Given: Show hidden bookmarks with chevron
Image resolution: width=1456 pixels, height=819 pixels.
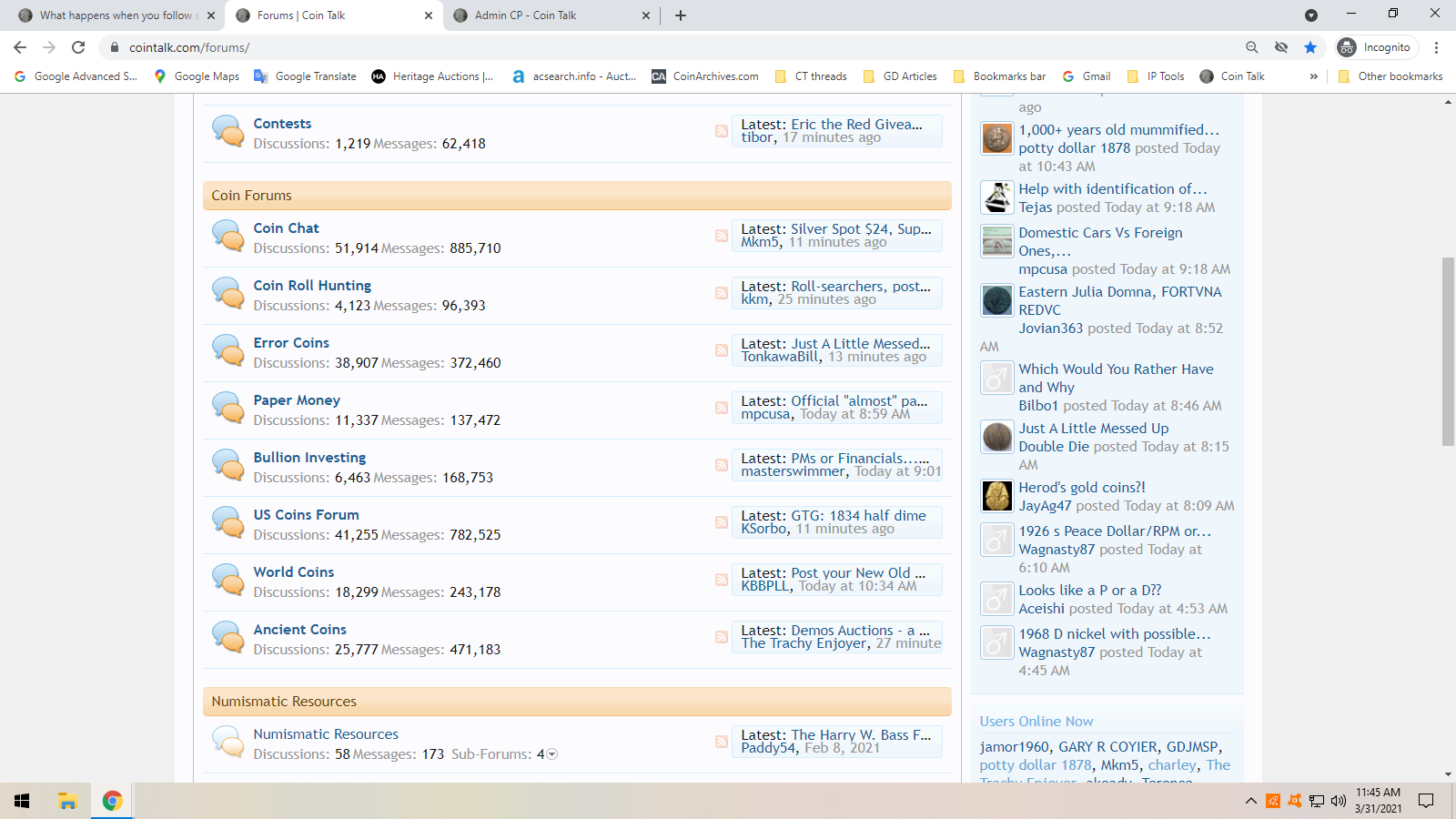Looking at the screenshot, I should point(1313,76).
